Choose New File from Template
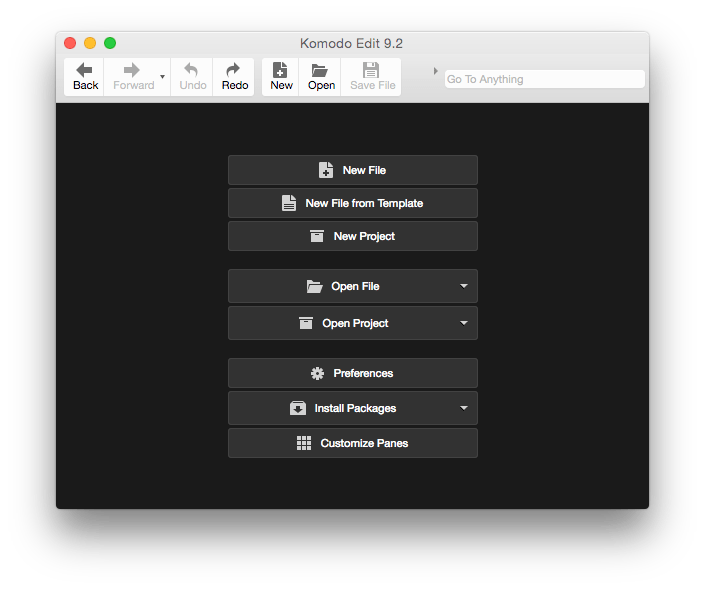Screen dimensions: 705x589 tap(353, 203)
